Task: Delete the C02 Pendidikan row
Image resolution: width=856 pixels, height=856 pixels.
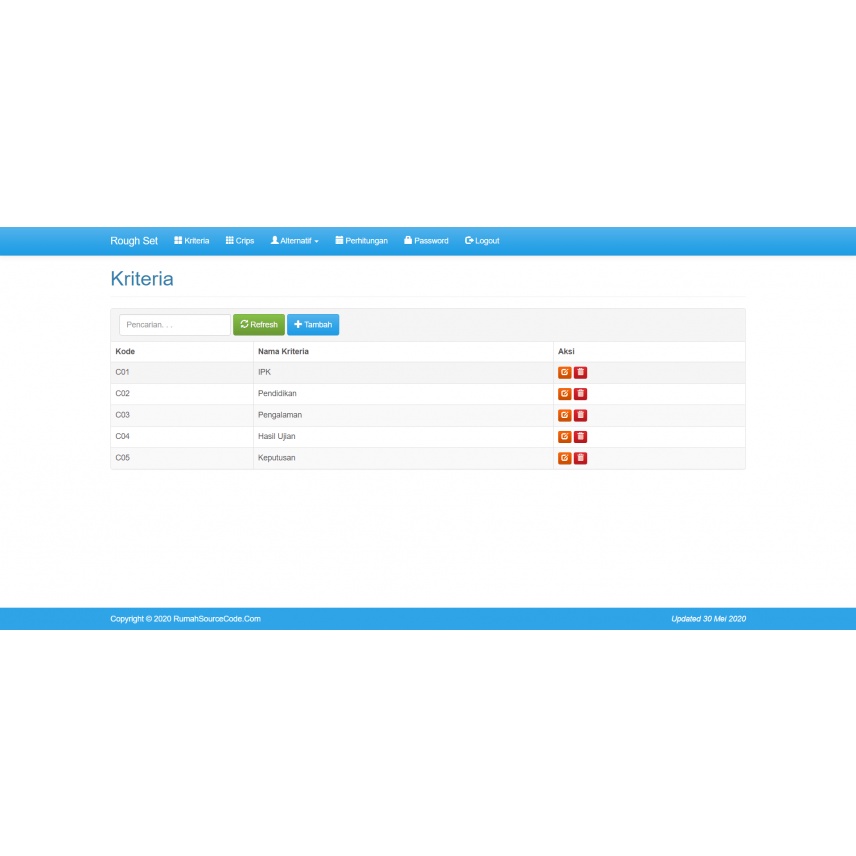Action: click(580, 394)
